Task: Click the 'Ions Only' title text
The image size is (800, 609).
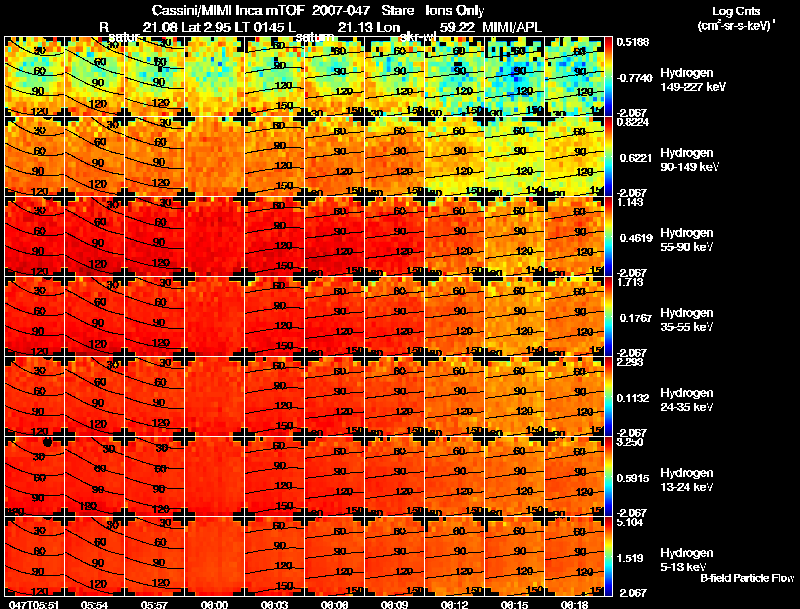Action: point(455,10)
